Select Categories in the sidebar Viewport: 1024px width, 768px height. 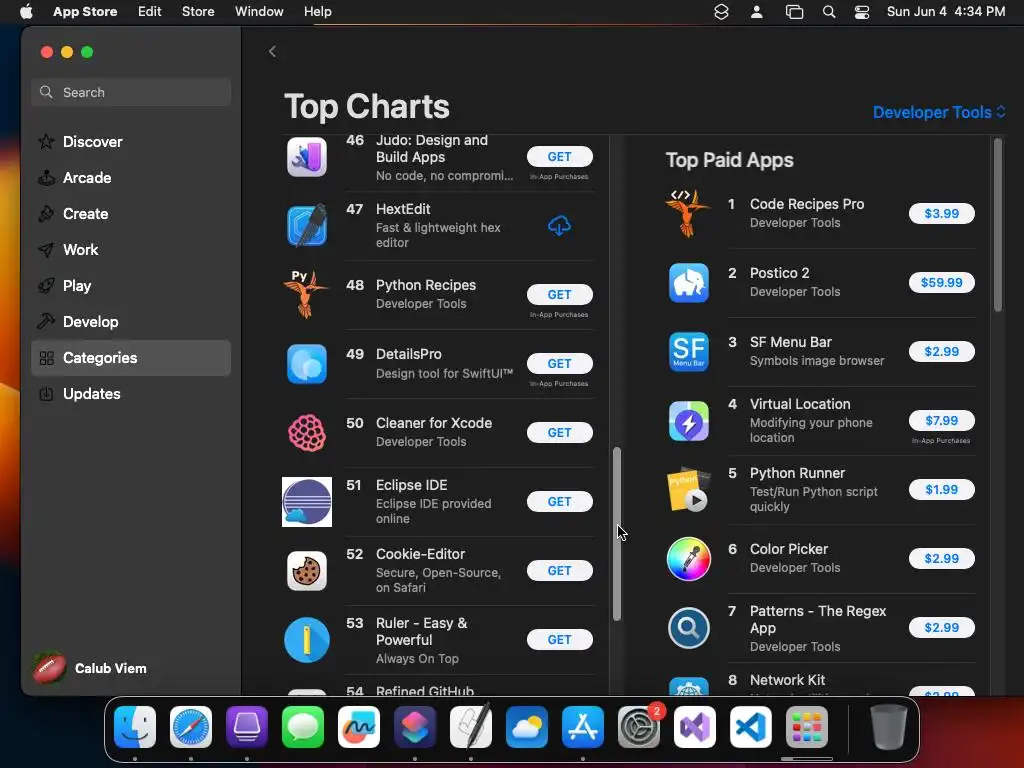tap(131, 358)
